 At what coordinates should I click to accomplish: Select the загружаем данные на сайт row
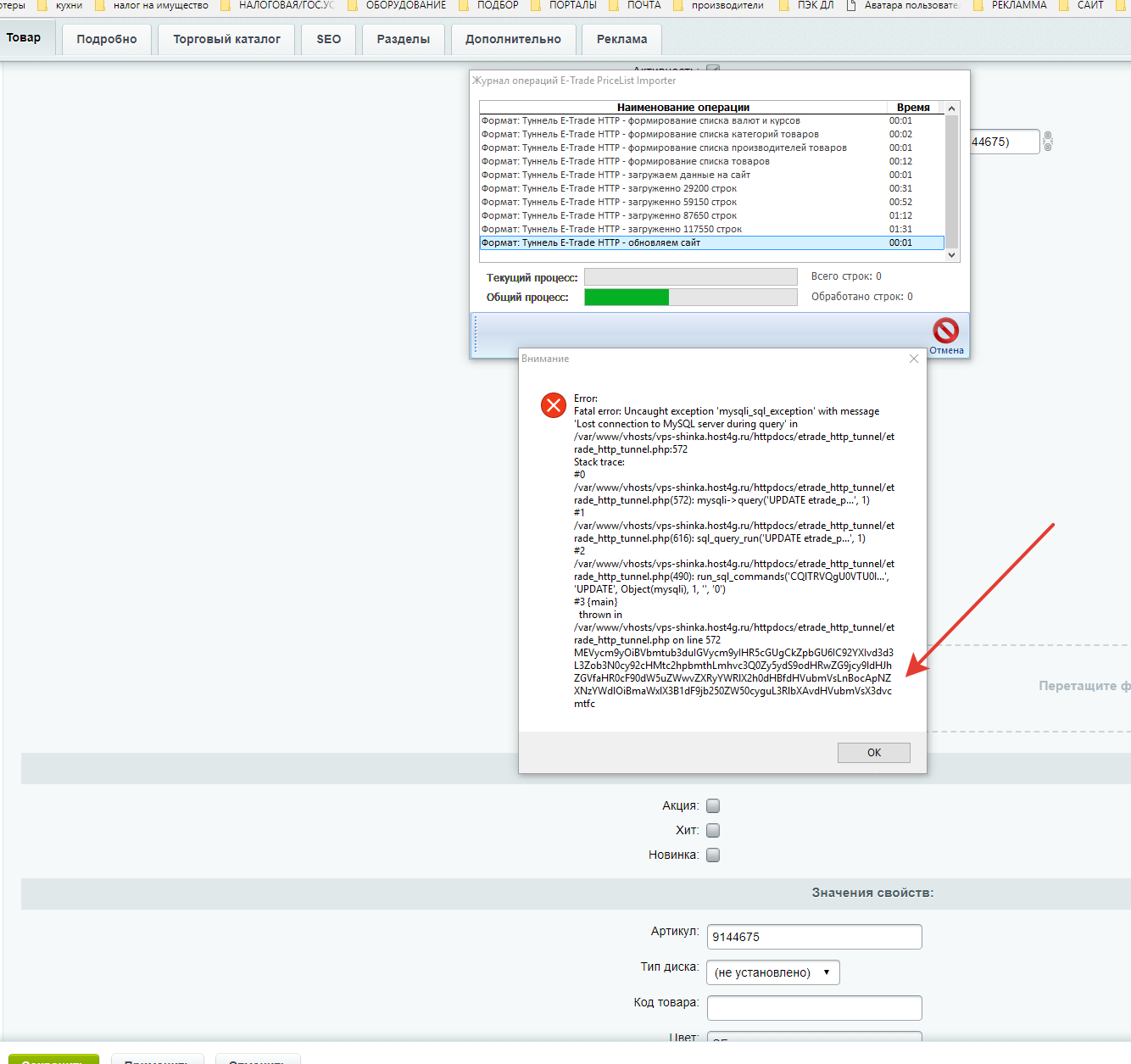coord(711,175)
